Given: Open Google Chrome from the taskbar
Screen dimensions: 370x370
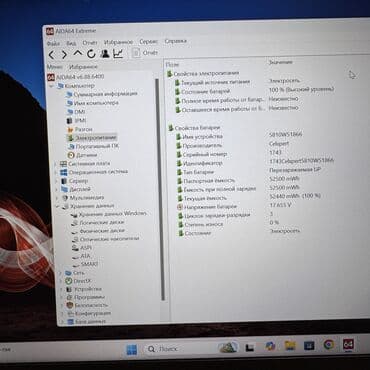Looking at the screenshot, I should pyautogui.click(x=329, y=344).
